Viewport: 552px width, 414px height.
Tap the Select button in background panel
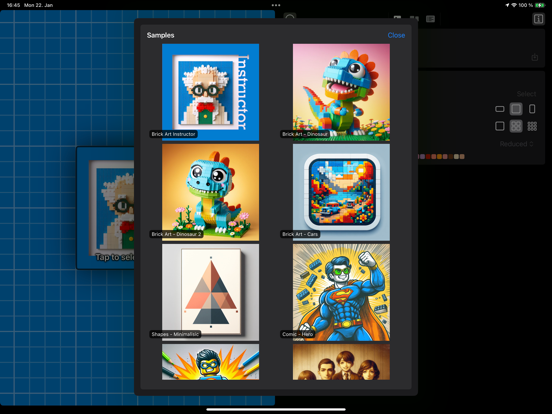(526, 94)
